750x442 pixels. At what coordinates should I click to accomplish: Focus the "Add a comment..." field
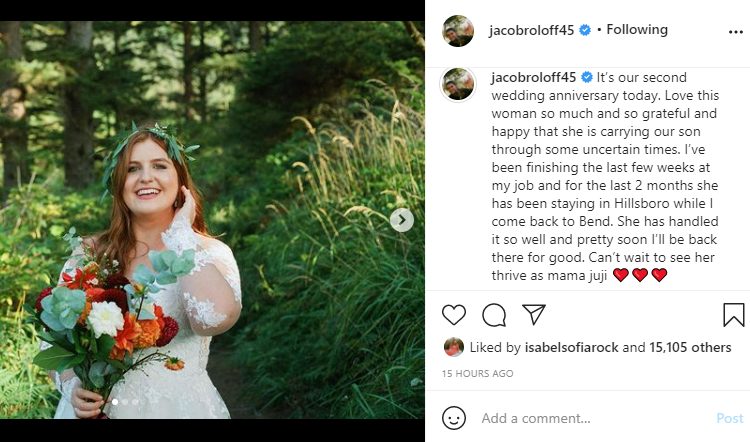(590, 418)
